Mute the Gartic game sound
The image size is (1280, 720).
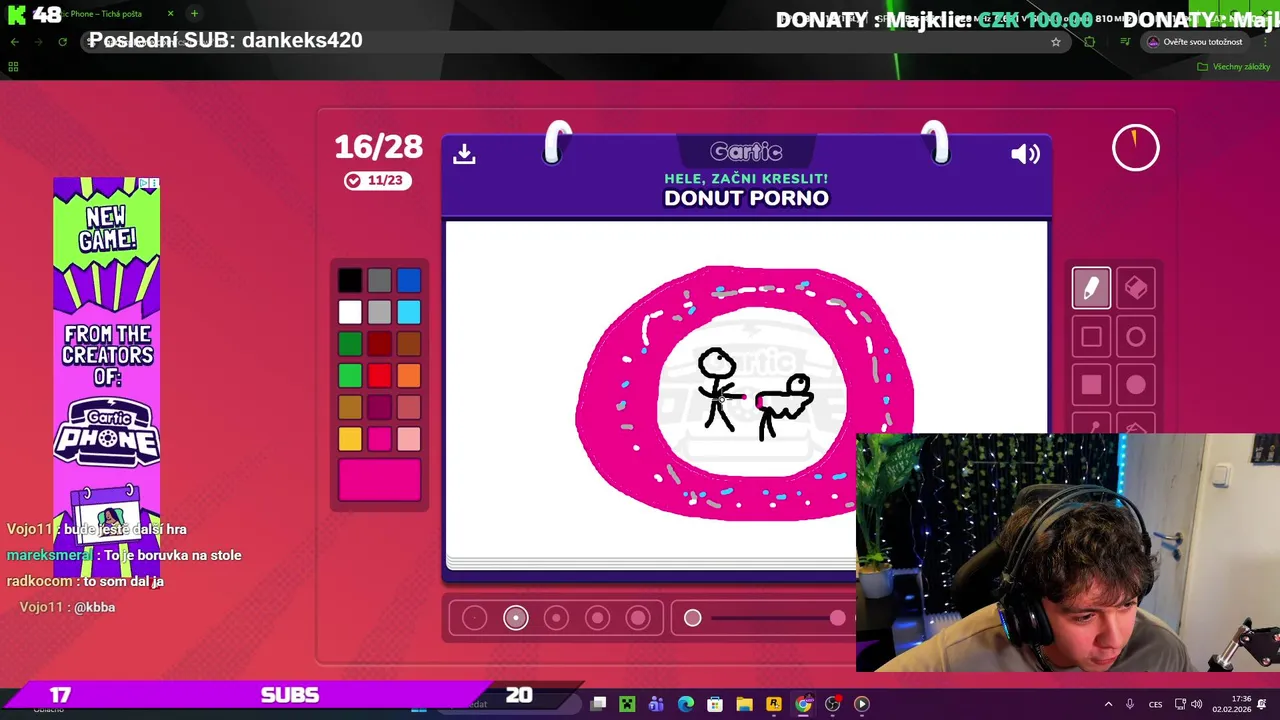click(x=1025, y=154)
